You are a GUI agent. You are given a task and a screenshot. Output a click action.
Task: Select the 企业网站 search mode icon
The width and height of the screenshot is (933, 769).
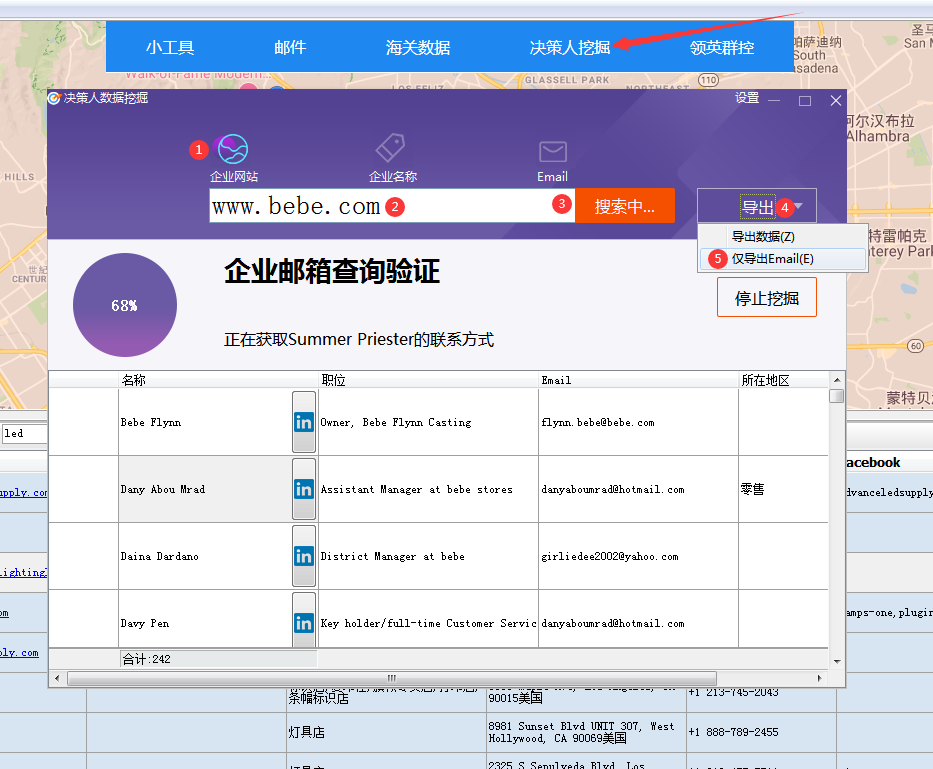pos(233,149)
